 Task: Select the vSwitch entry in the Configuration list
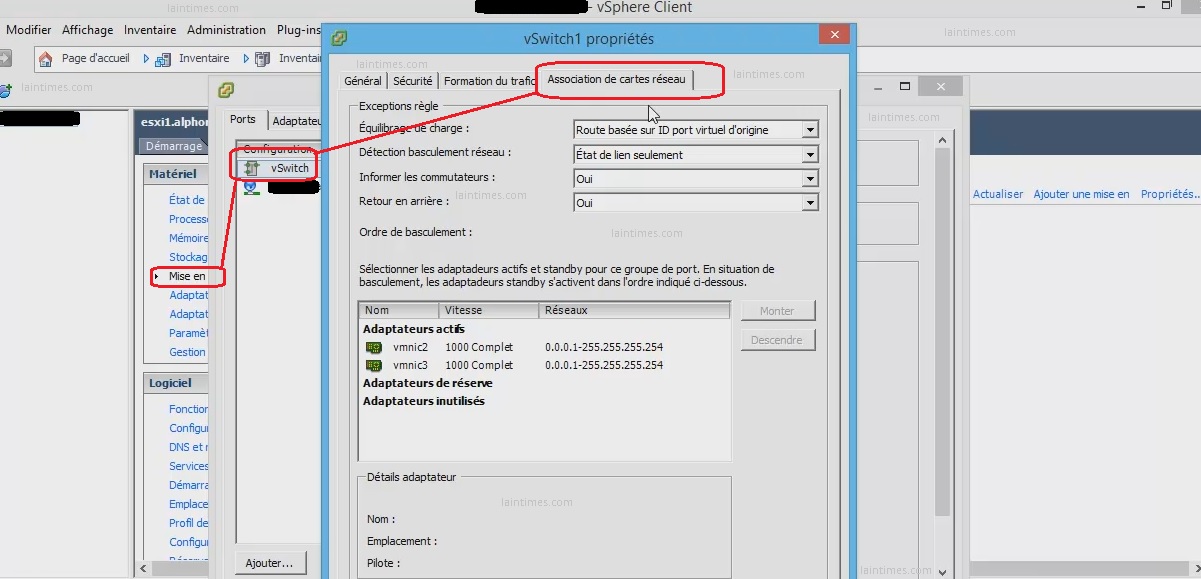[x=290, y=168]
